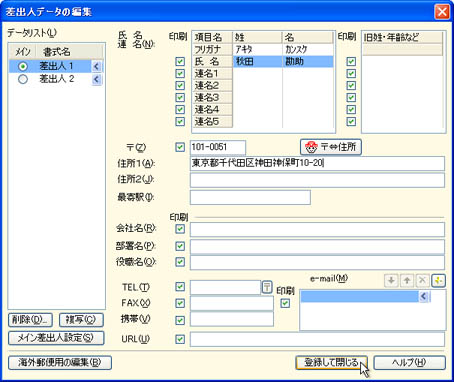Toggle print checkbox left of 連名3 row
The height and width of the screenshot is (382, 454).
[x=180, y=97]
